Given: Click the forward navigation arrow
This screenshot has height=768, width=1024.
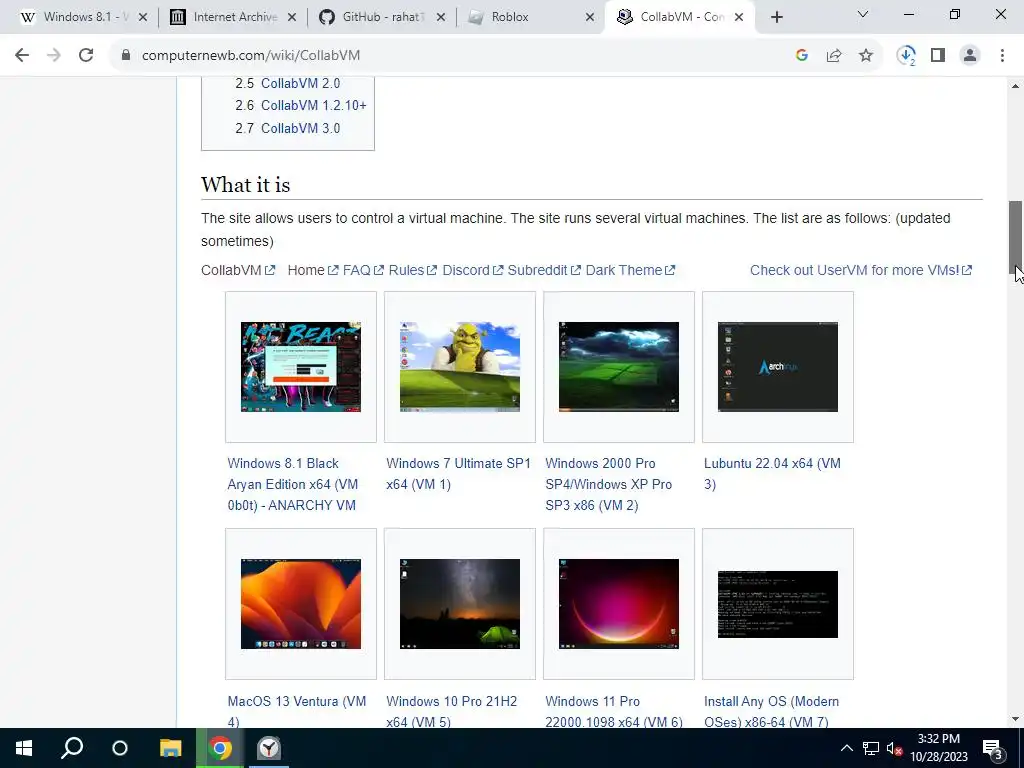Looking at the screenshot, I should coord(54,56).
